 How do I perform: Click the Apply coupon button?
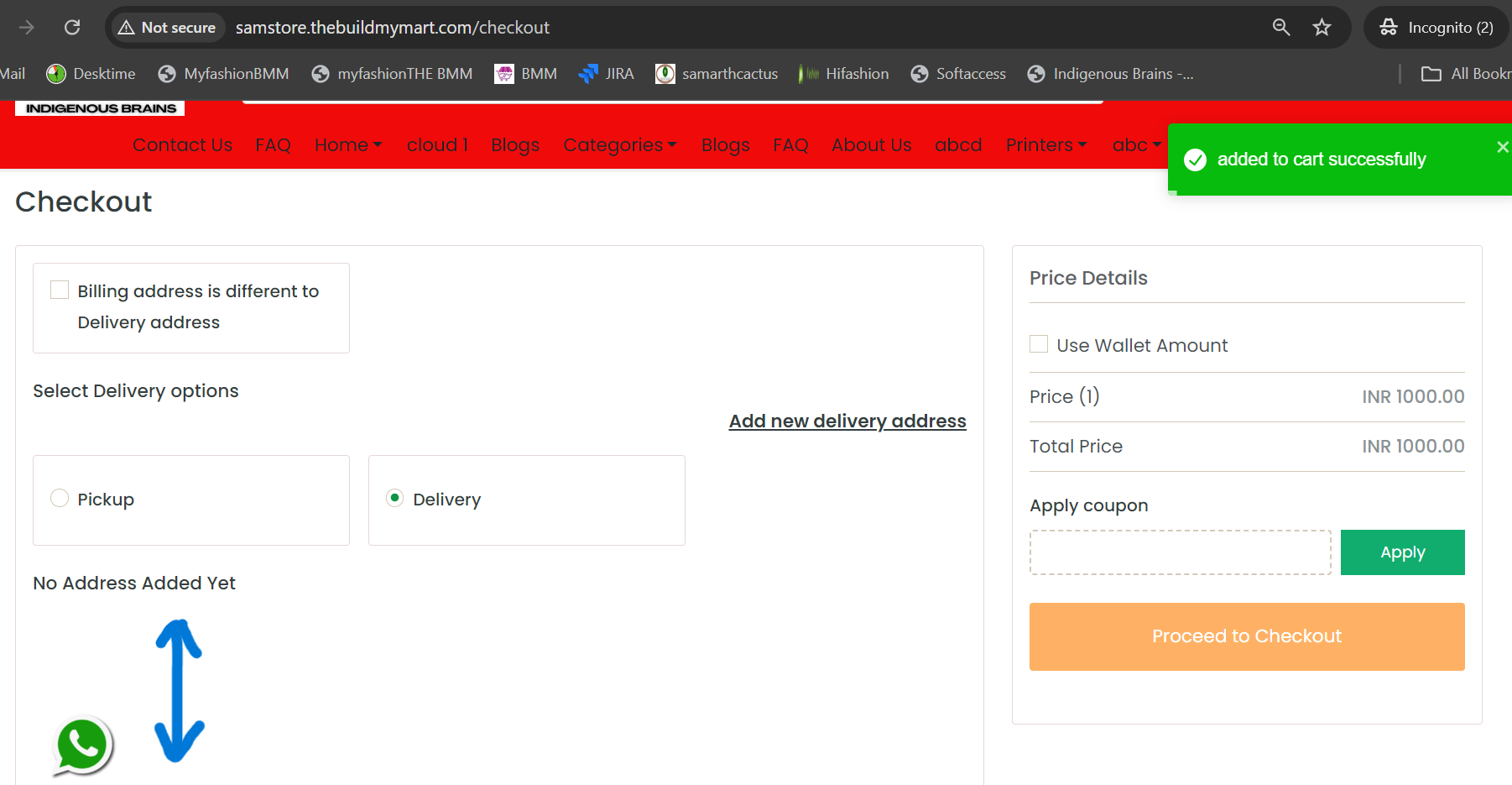click(1402, 552)
